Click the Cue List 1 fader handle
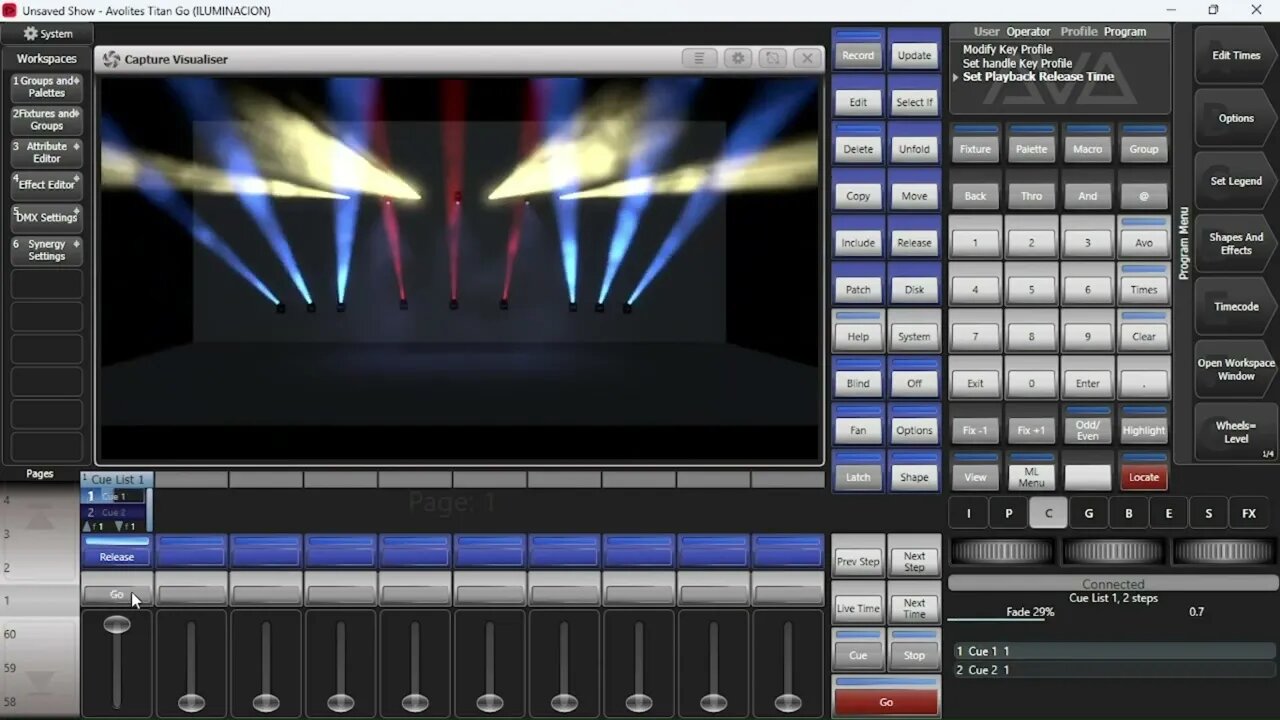This screenshot has width=1280, height=720. coord(117,625)
